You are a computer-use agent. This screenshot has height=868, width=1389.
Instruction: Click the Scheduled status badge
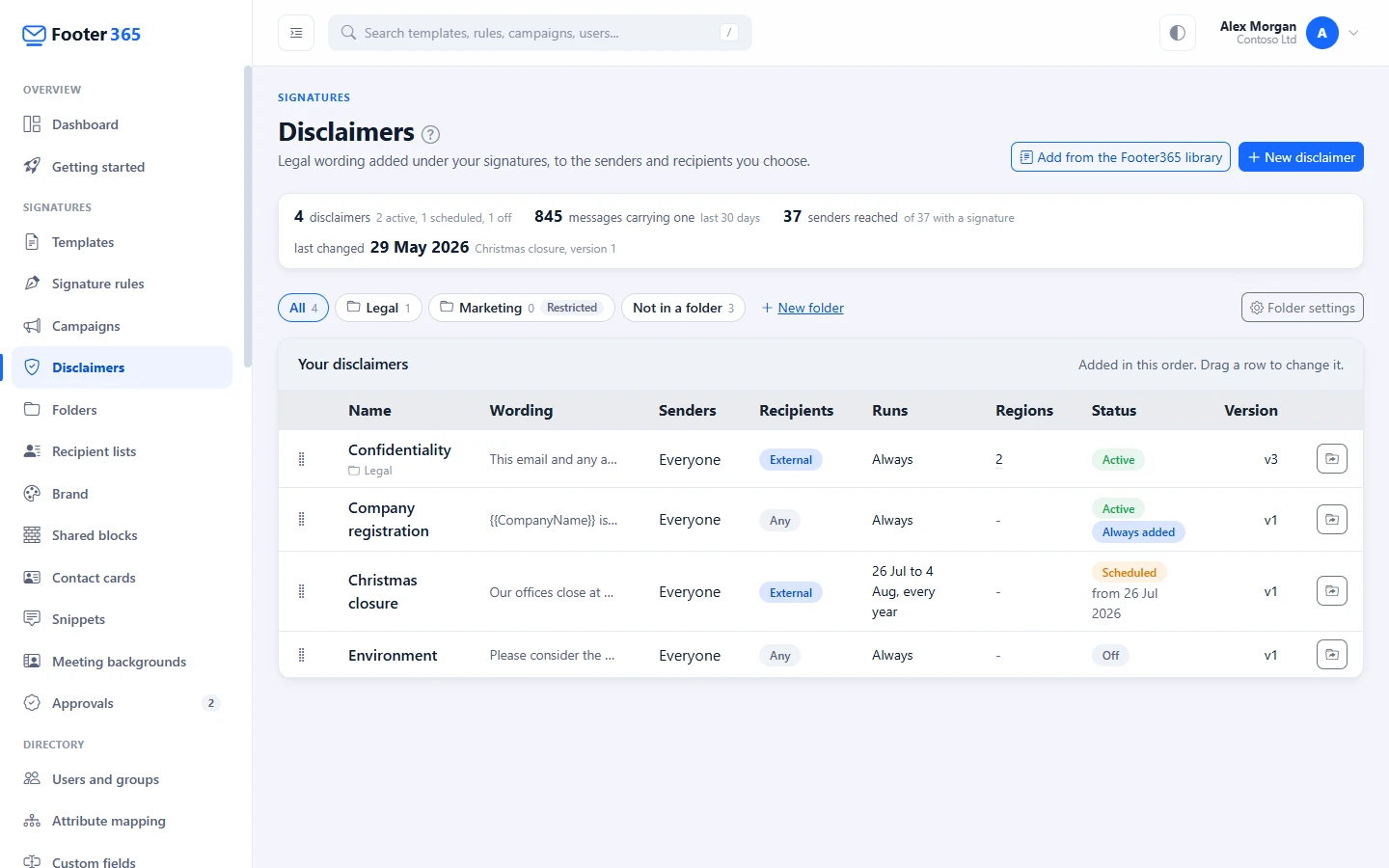coord(1129,573)
